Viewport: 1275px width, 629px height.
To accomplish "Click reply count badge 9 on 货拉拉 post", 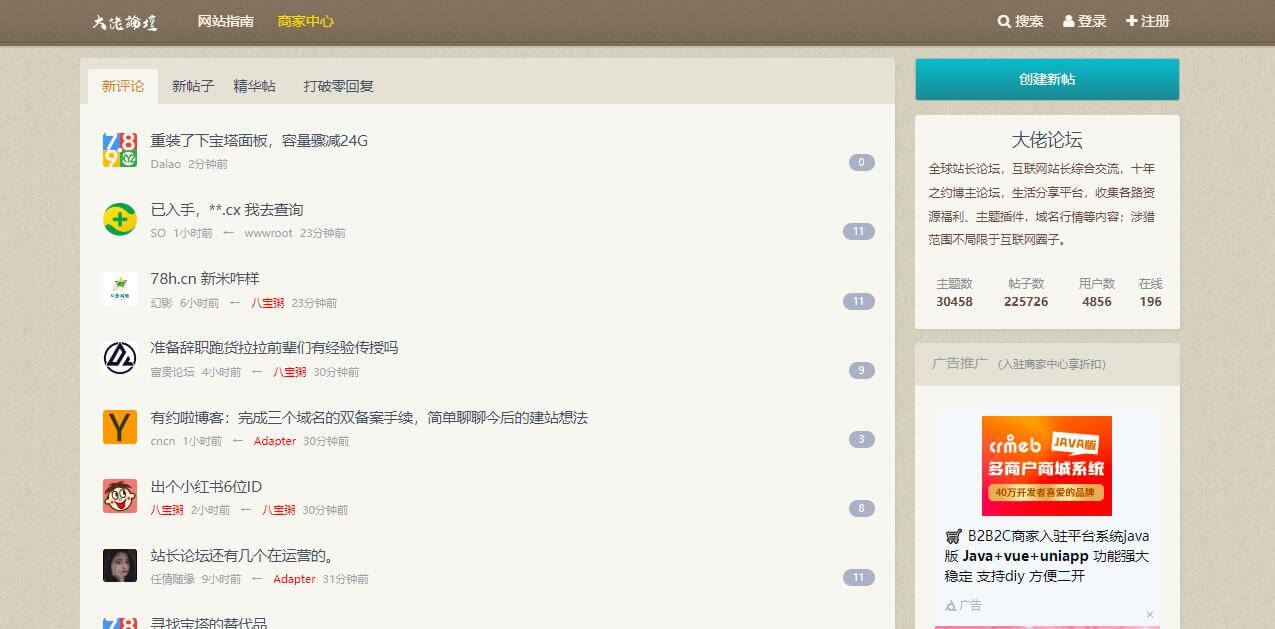I will coord(862,370).
